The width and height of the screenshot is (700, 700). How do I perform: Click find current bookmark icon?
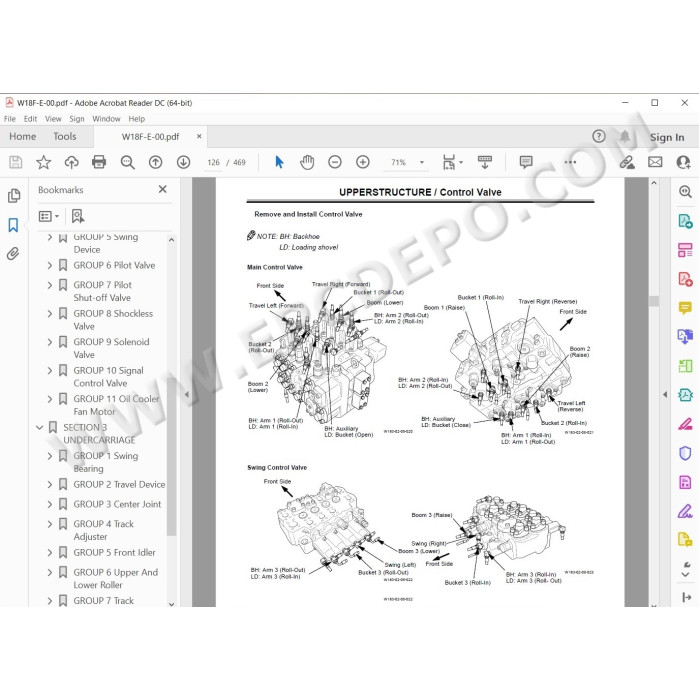(x=78, y=216)
